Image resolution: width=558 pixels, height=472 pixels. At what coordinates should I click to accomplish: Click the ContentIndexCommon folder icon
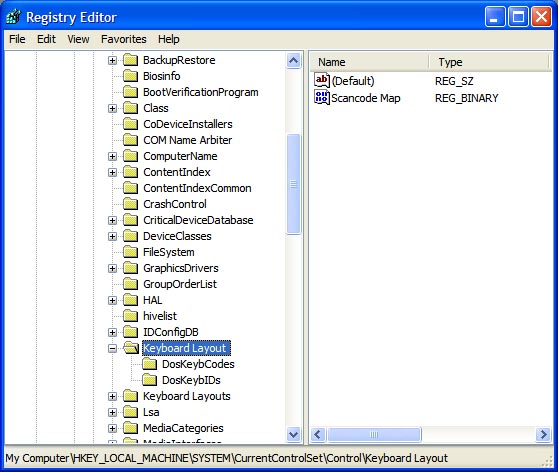[x=131, y=188]
